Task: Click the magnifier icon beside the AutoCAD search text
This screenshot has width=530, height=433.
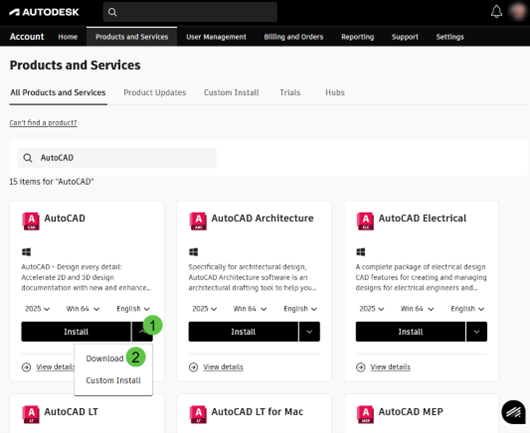Action: (28, 158)
